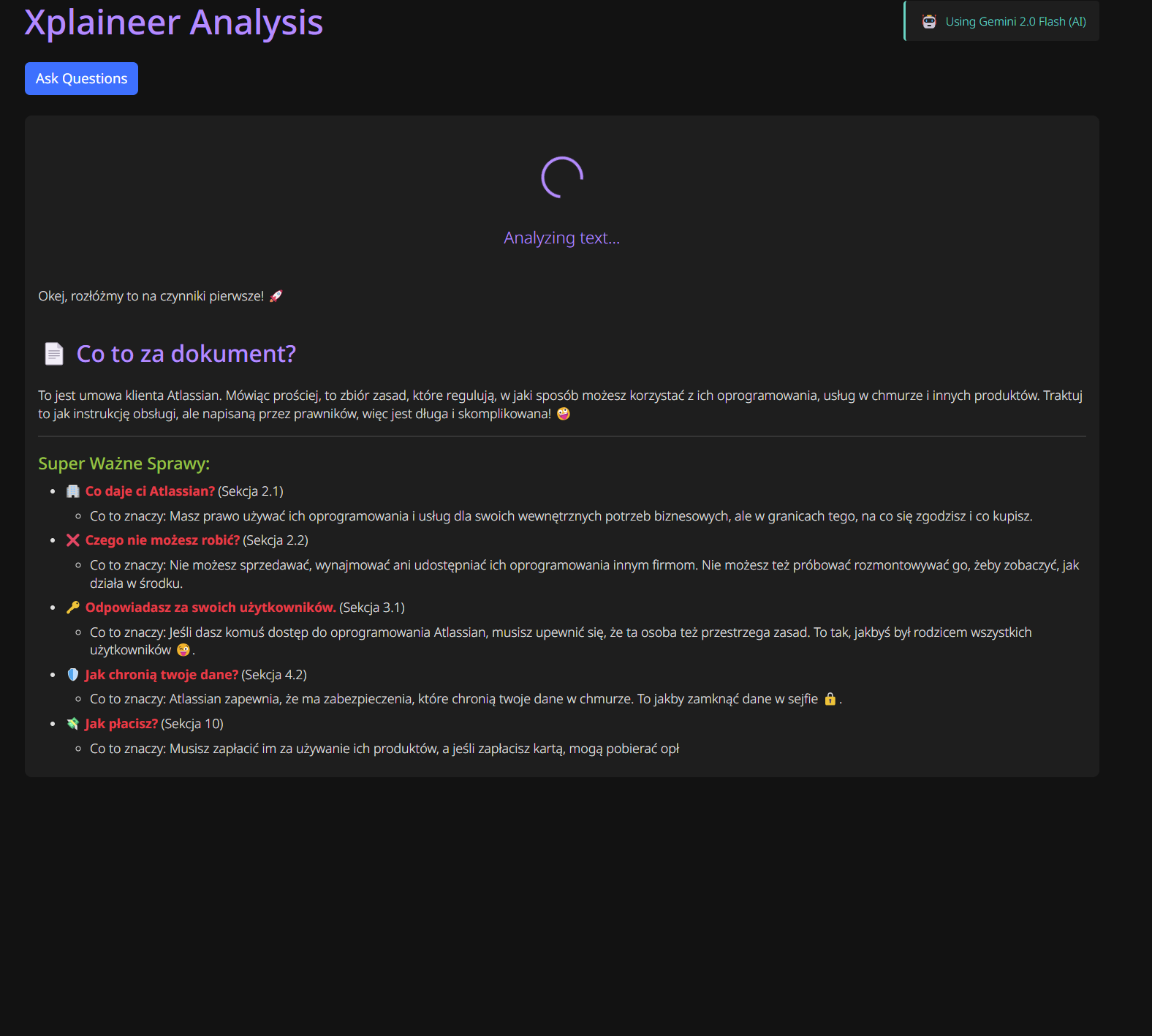Click the 'Co to za dokument?' heading

click(186, 354)
